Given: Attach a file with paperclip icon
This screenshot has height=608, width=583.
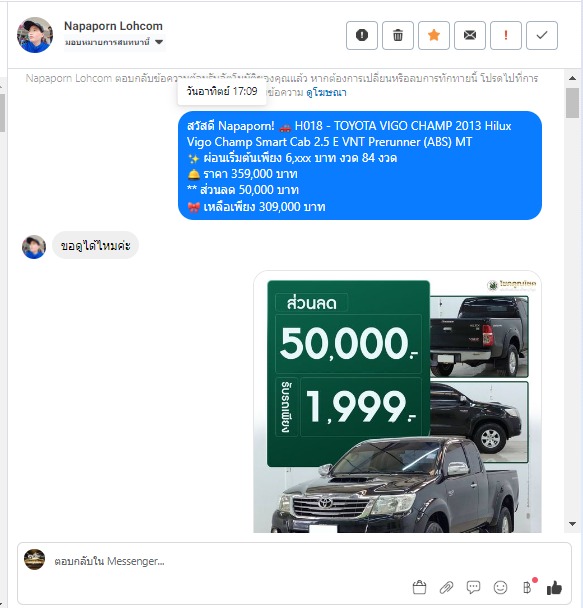Looking at the screenshot, I should (446, 587).
